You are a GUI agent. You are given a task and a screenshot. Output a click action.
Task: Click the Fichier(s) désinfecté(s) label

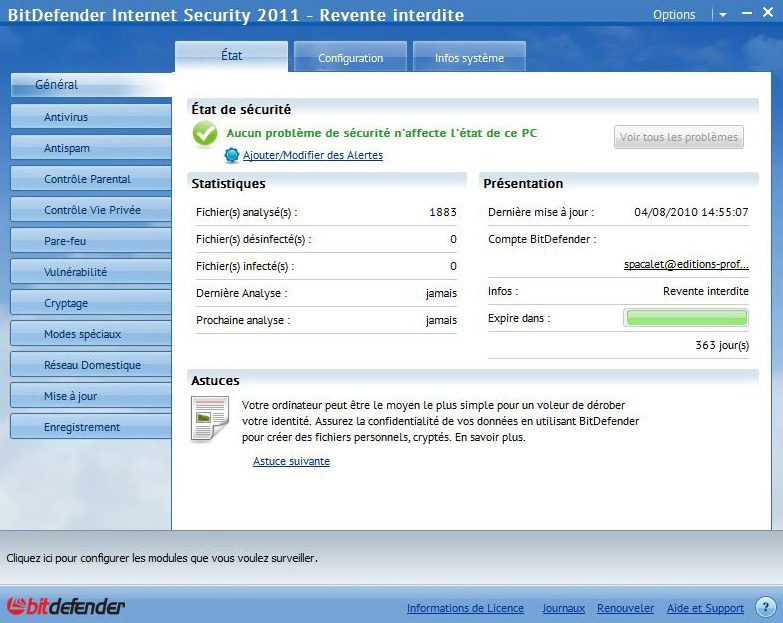[253, 240]
